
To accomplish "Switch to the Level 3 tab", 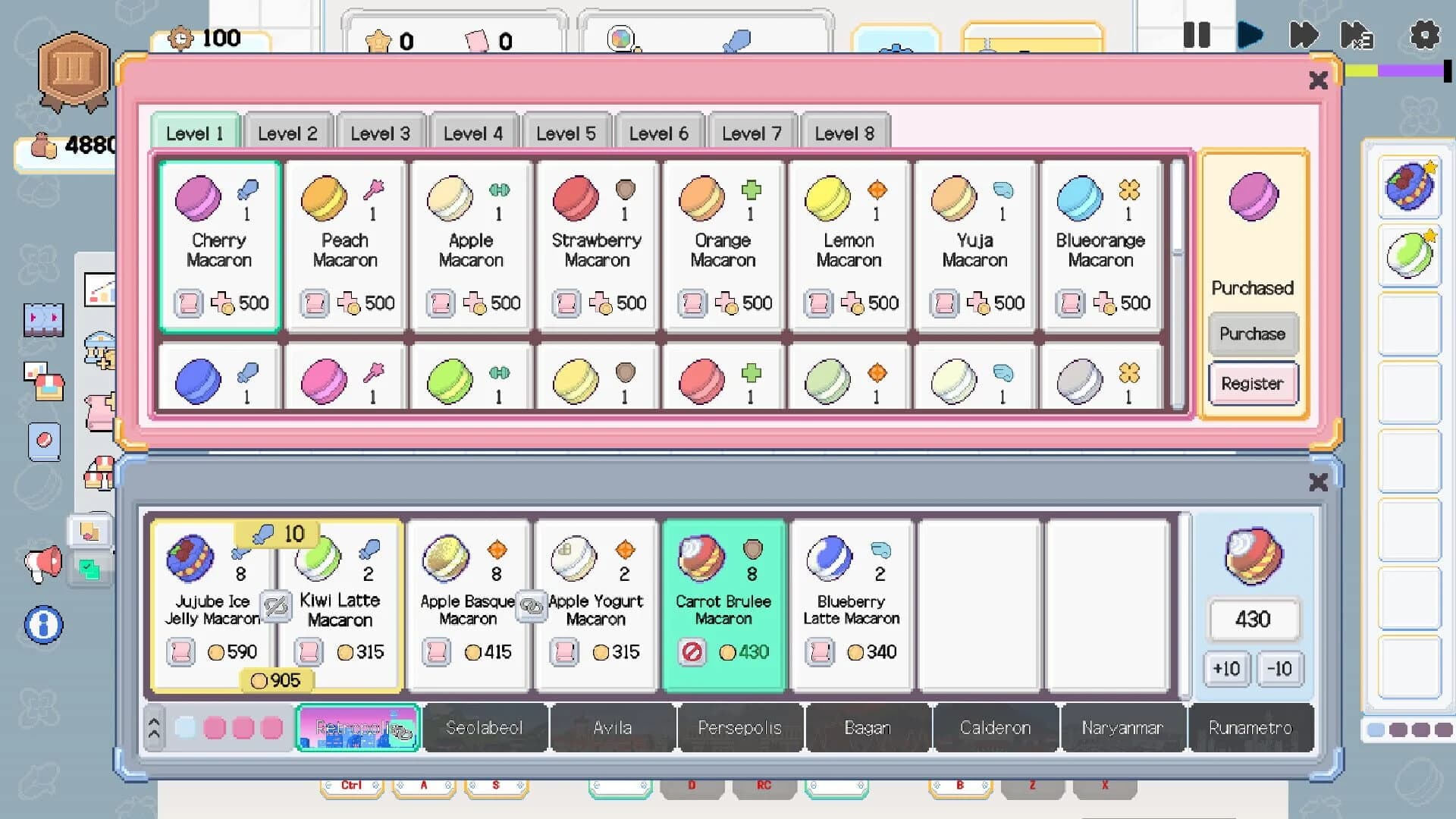I will (381, 132).
